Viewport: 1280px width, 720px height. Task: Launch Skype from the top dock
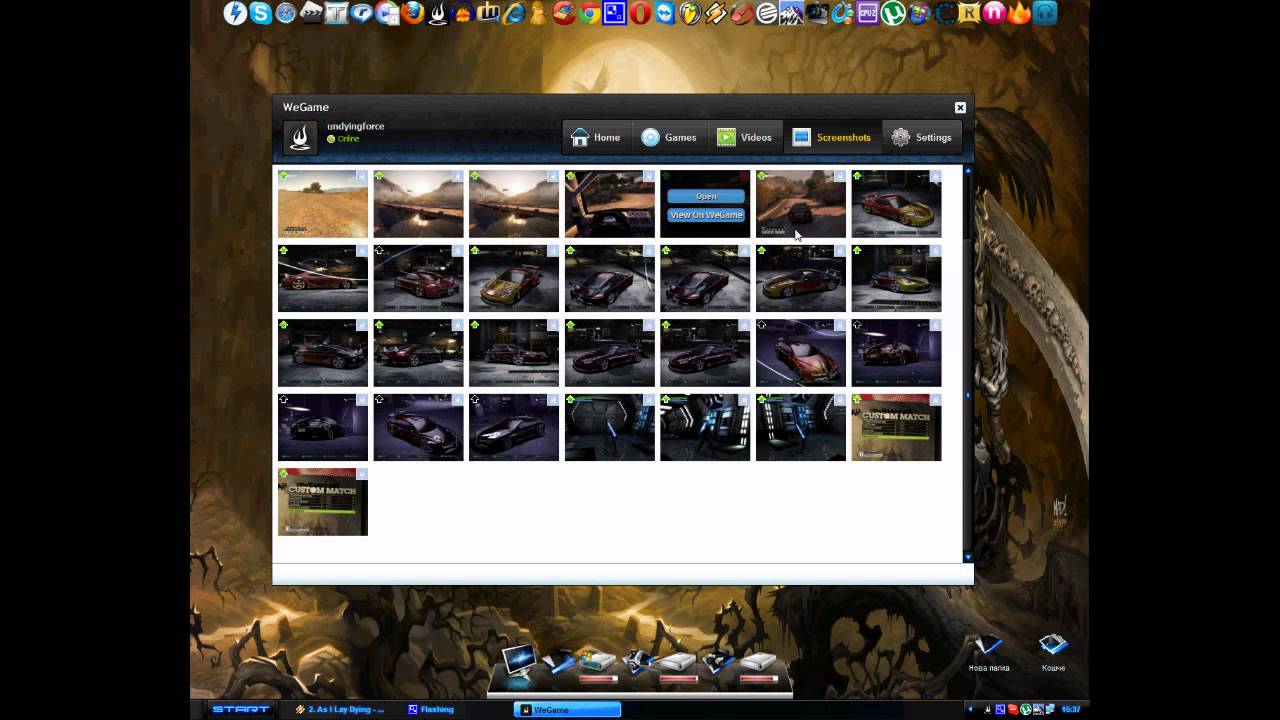pos(261,13)
